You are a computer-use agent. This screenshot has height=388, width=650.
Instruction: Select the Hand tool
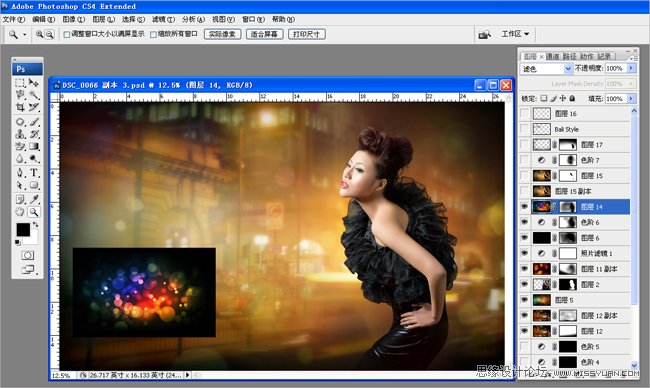(x=20, y=212)
